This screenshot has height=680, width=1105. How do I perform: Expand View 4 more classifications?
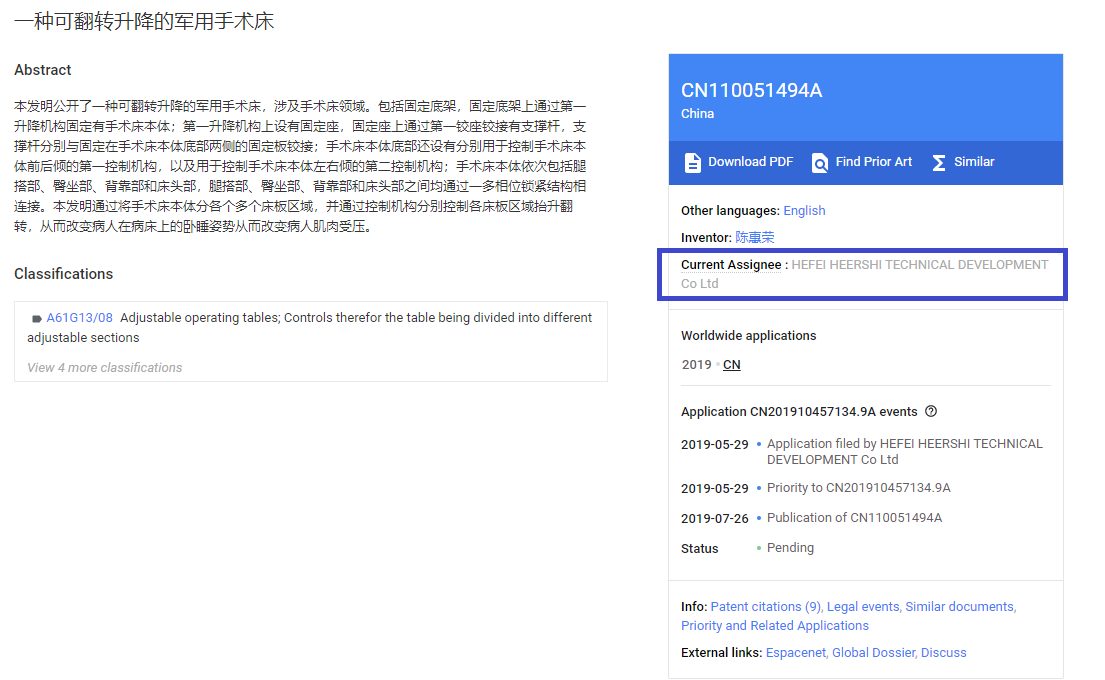click(104, 368)
